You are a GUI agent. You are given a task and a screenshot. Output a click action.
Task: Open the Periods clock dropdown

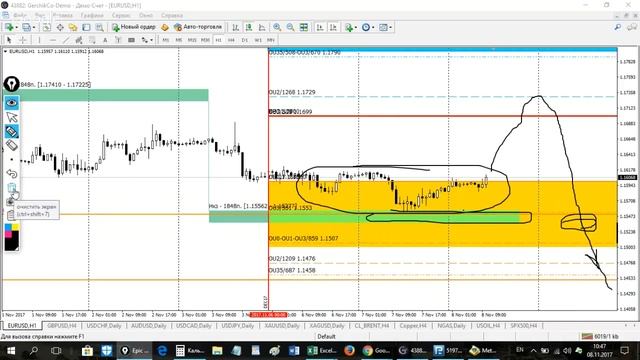(373, 27)
